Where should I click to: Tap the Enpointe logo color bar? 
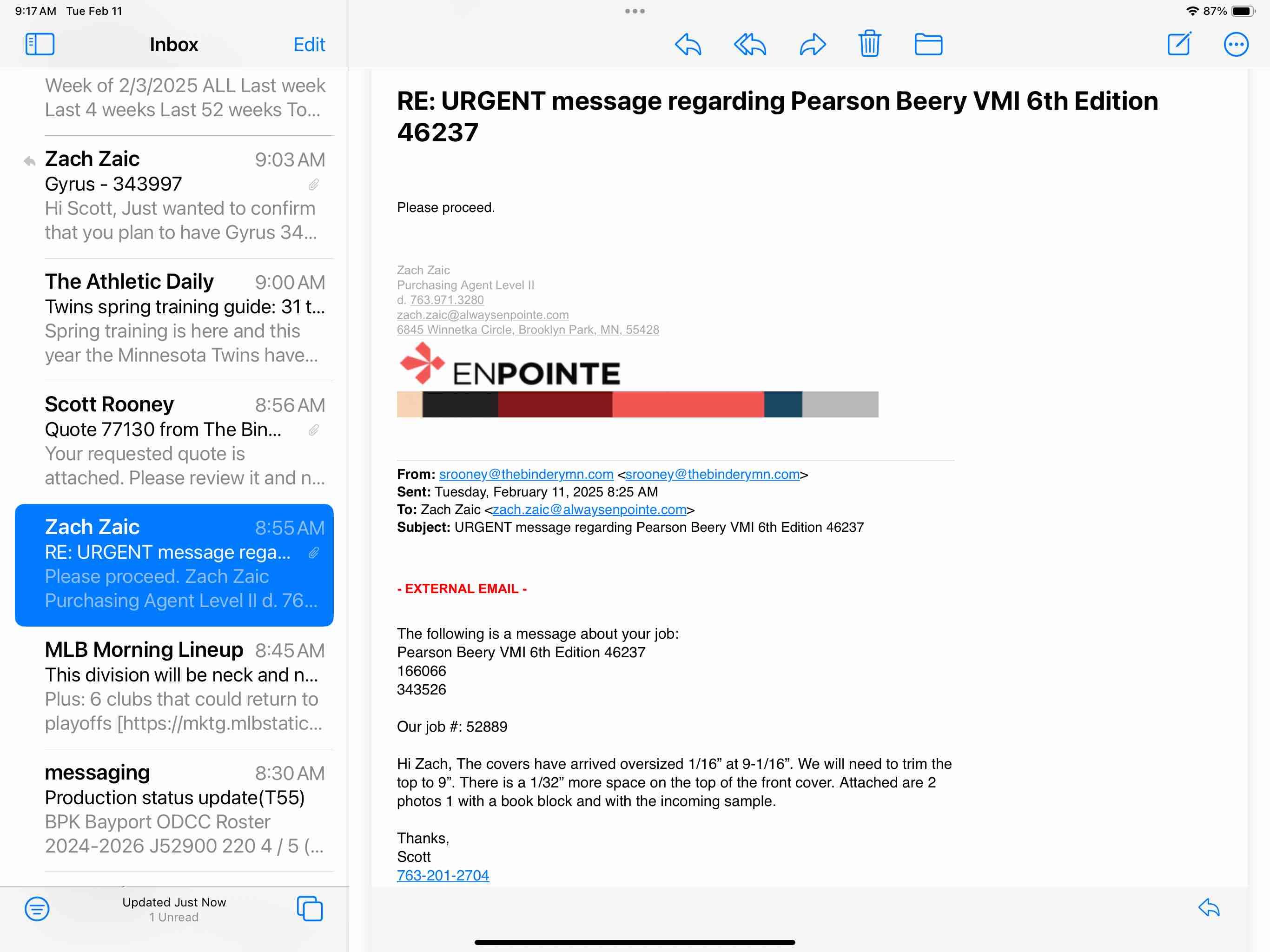click(x=637, y=404)
